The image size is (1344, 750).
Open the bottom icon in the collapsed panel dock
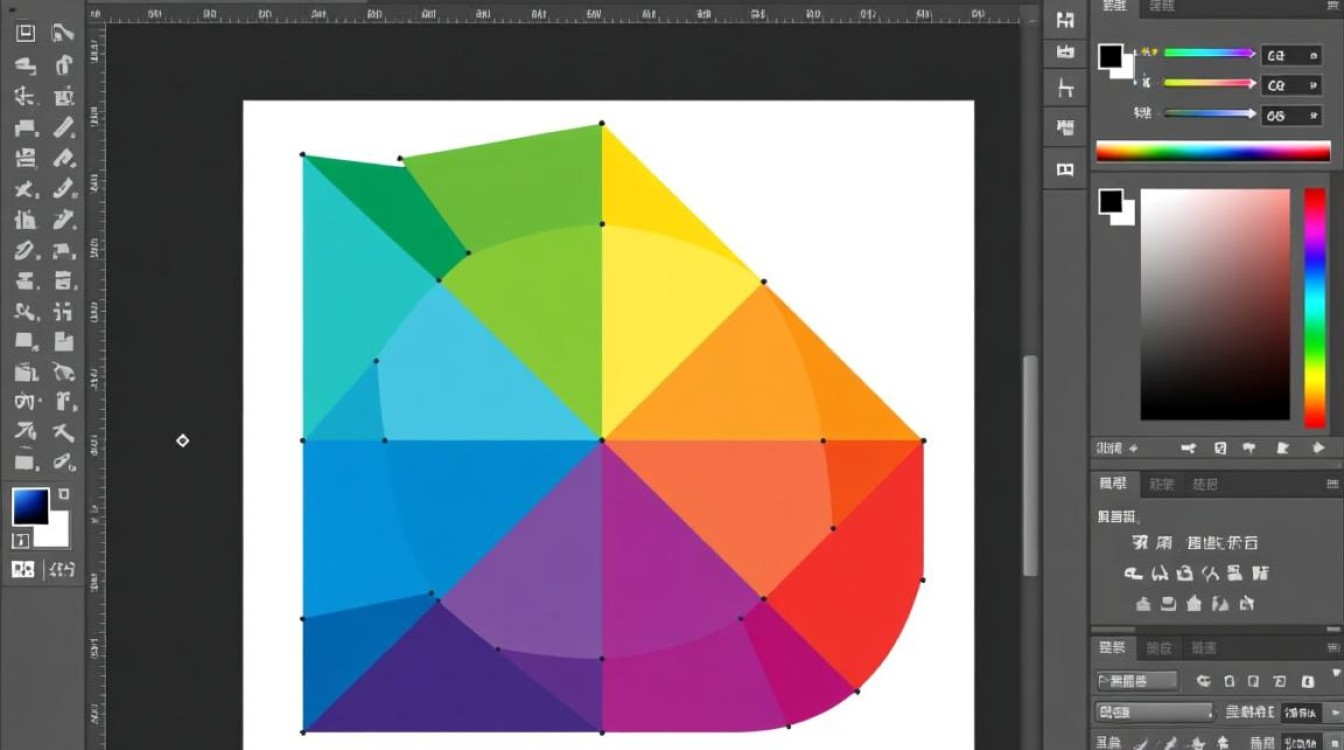(1065, 169)
